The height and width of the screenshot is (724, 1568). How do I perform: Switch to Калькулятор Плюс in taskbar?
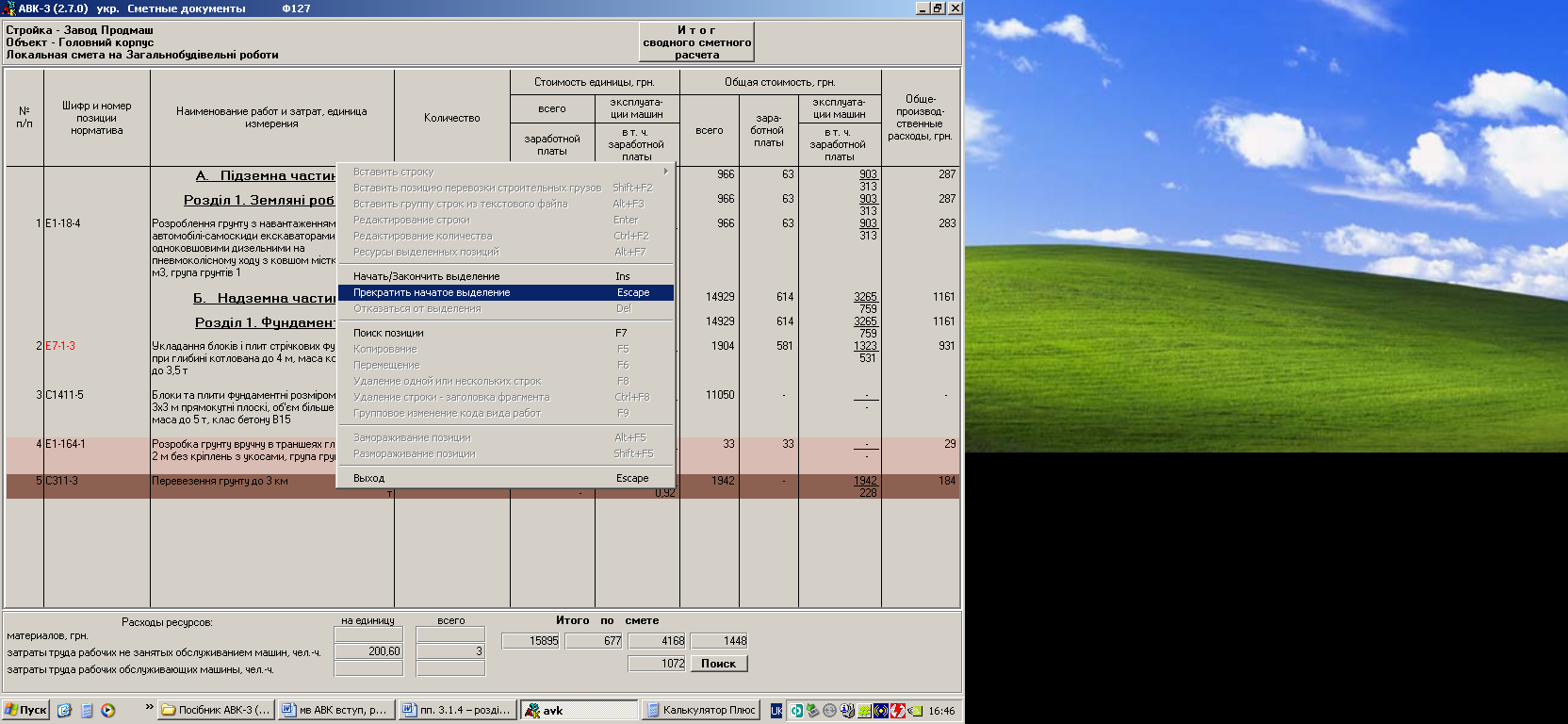(x=701, y=710)
